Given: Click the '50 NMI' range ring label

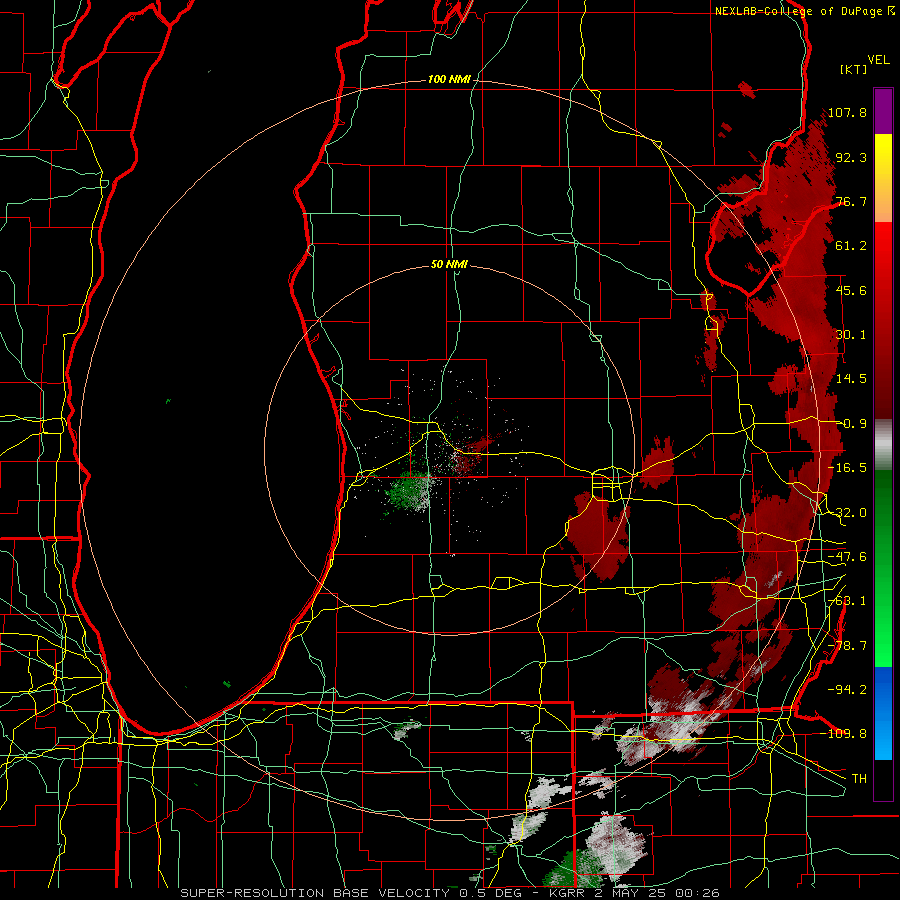Looking at the screenshot, I should (x=449, y=265).
